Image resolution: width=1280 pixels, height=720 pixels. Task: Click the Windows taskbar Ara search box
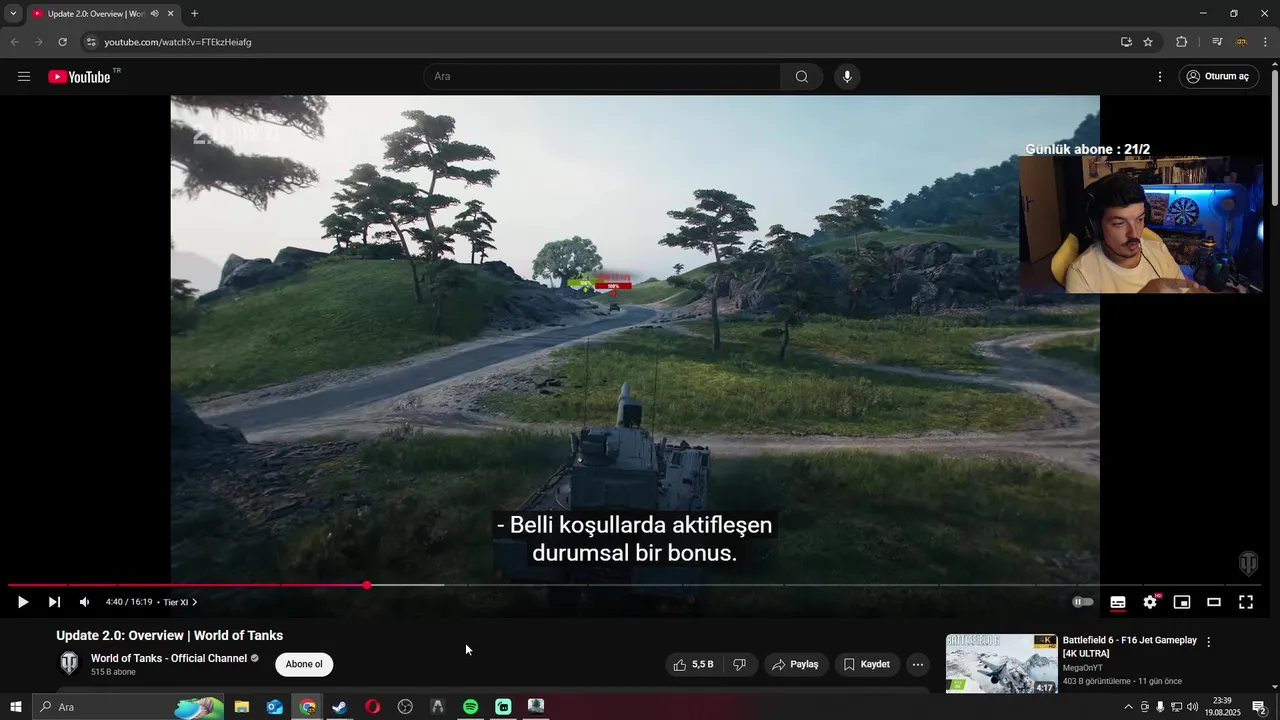[130, 707]
